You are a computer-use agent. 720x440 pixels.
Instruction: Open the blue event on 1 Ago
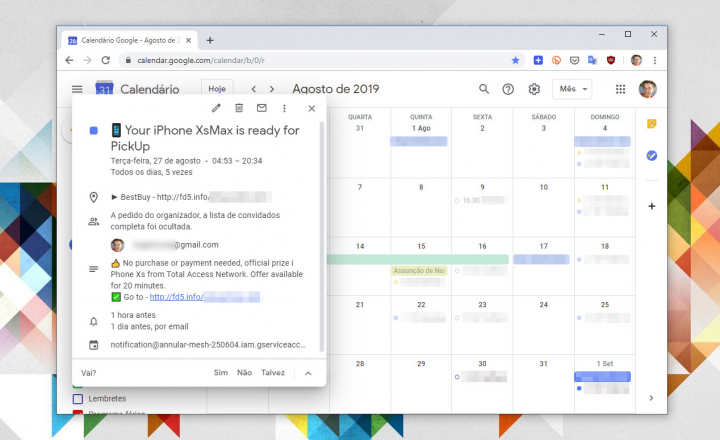[x=419, y=141]
